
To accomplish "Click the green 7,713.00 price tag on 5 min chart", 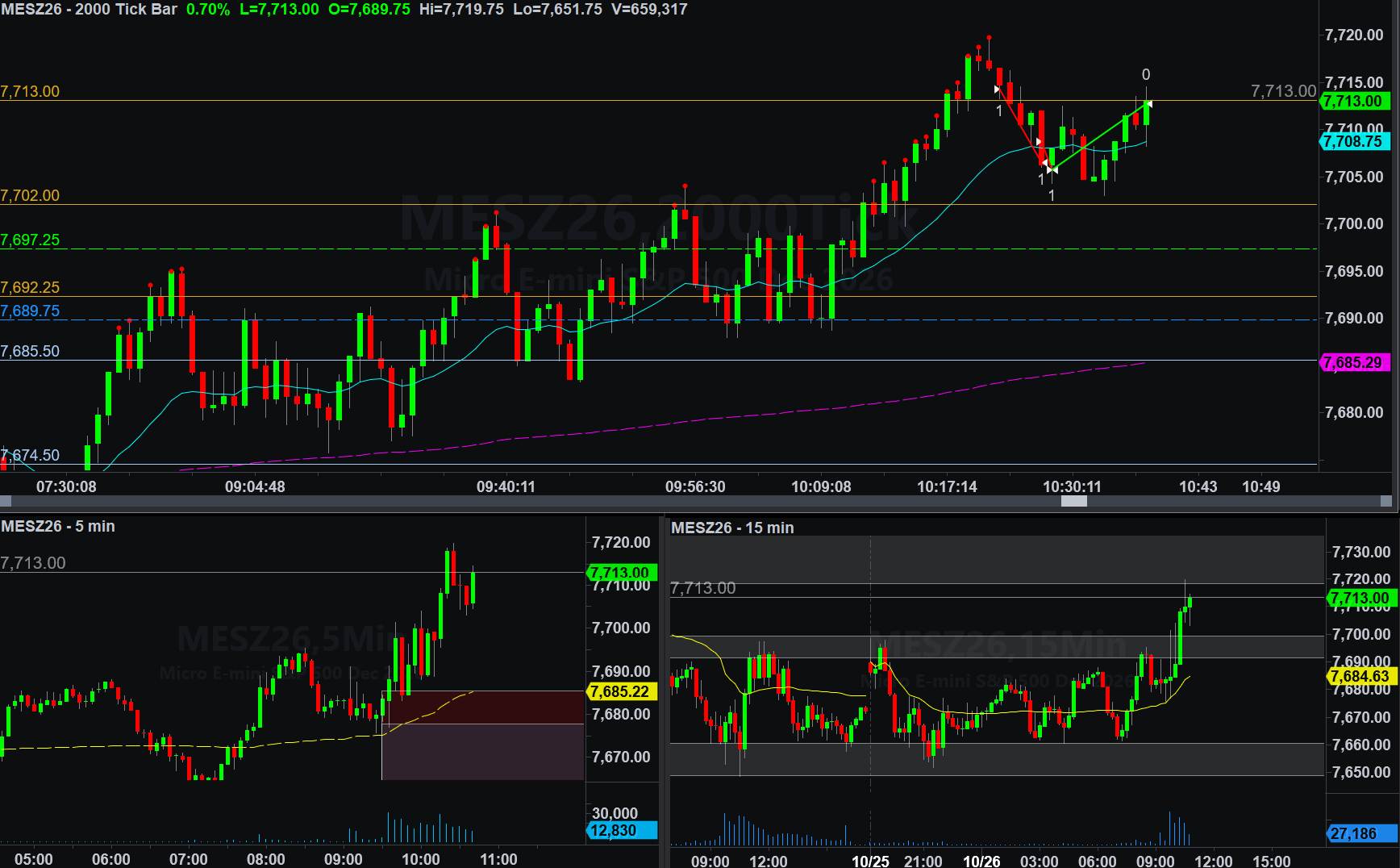I will [x=622, y=573].
